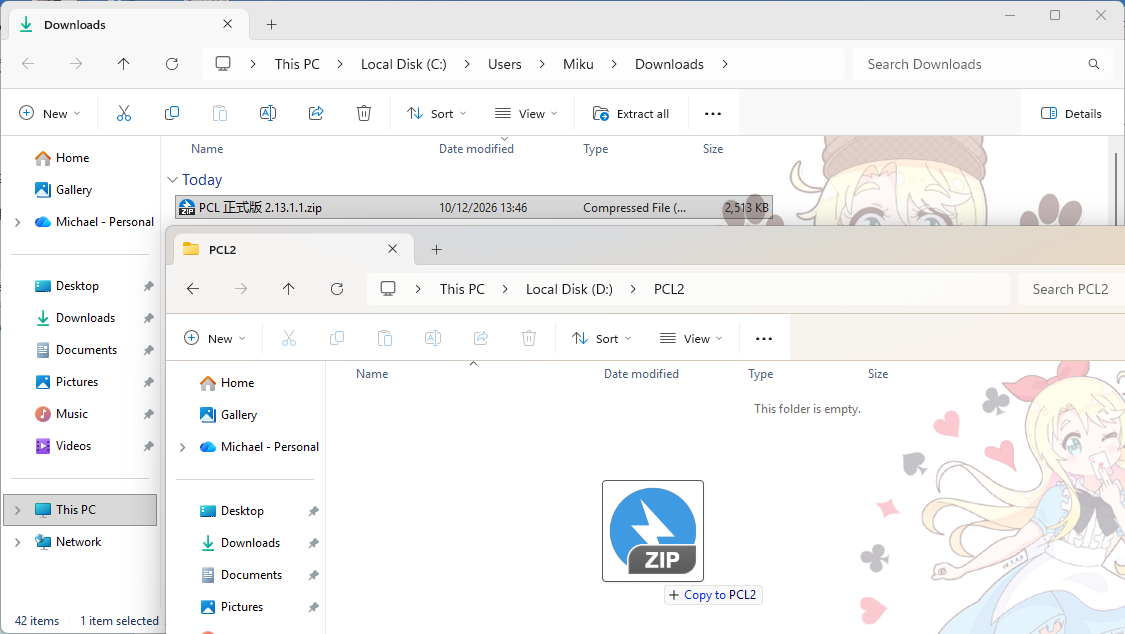Screen dimensions: 1125x634
Task: Select Miku in Downloads address bar
Action: [x=578, y=64]
